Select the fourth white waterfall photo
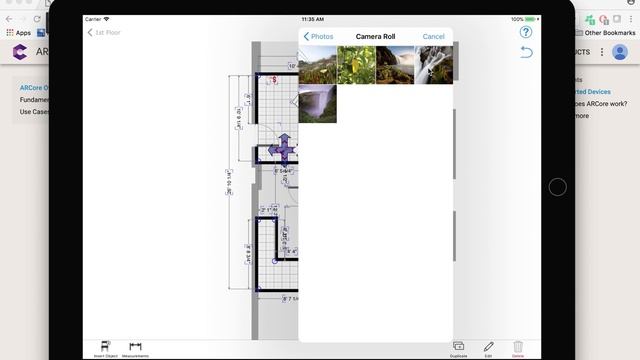This screenshot has width=640, height=360. (433, 65)
